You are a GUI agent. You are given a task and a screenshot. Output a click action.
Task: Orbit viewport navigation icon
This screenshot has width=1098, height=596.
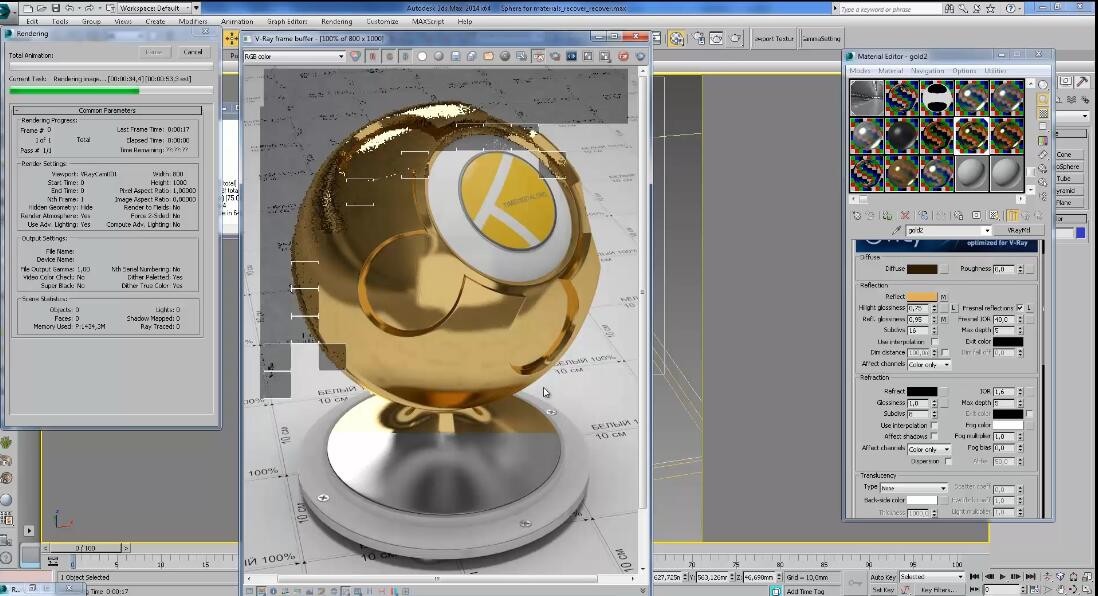pos(1073,590)
